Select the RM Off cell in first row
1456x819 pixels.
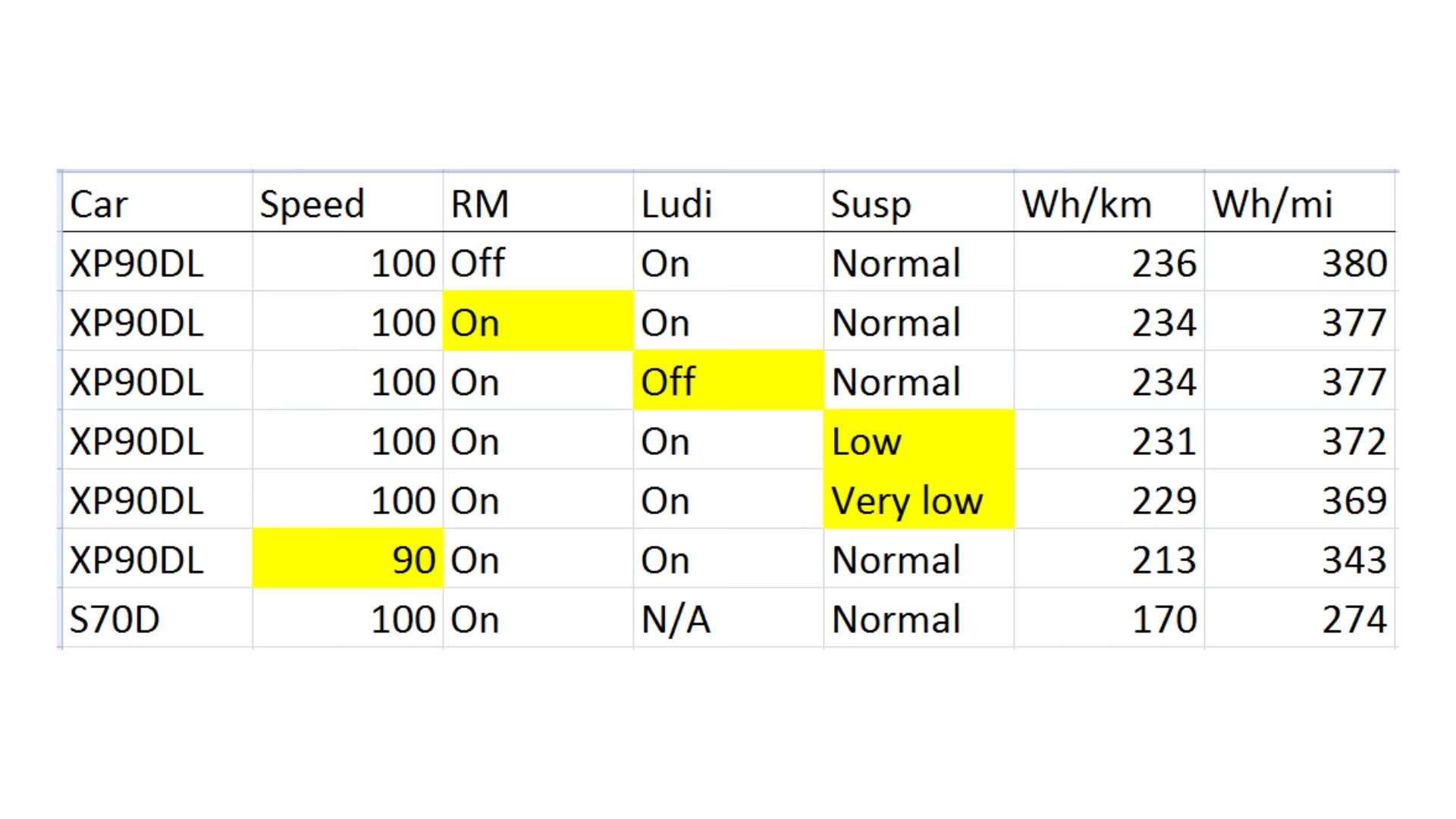tap(538, 262)
